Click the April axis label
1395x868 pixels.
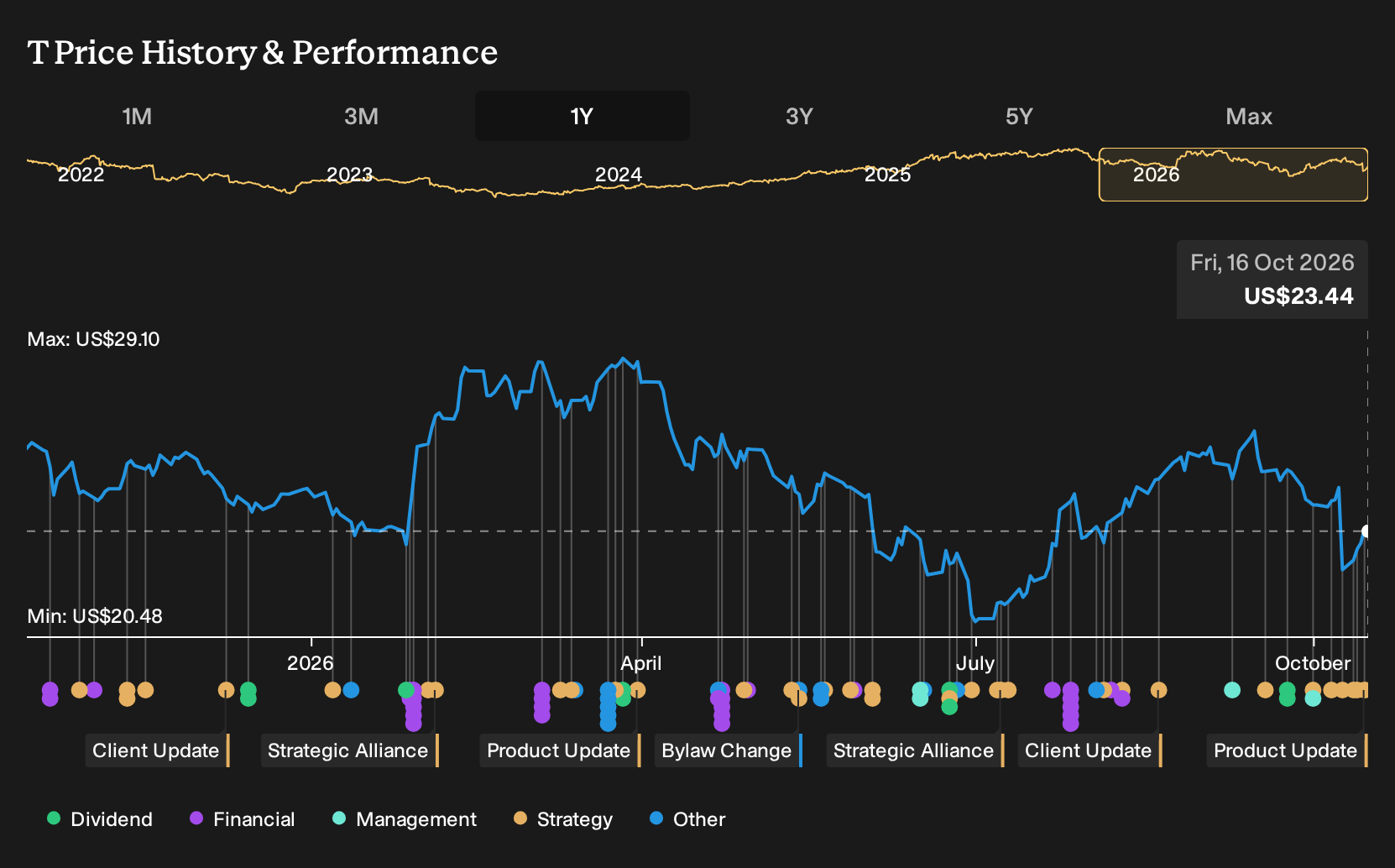[x=641, y=663]
